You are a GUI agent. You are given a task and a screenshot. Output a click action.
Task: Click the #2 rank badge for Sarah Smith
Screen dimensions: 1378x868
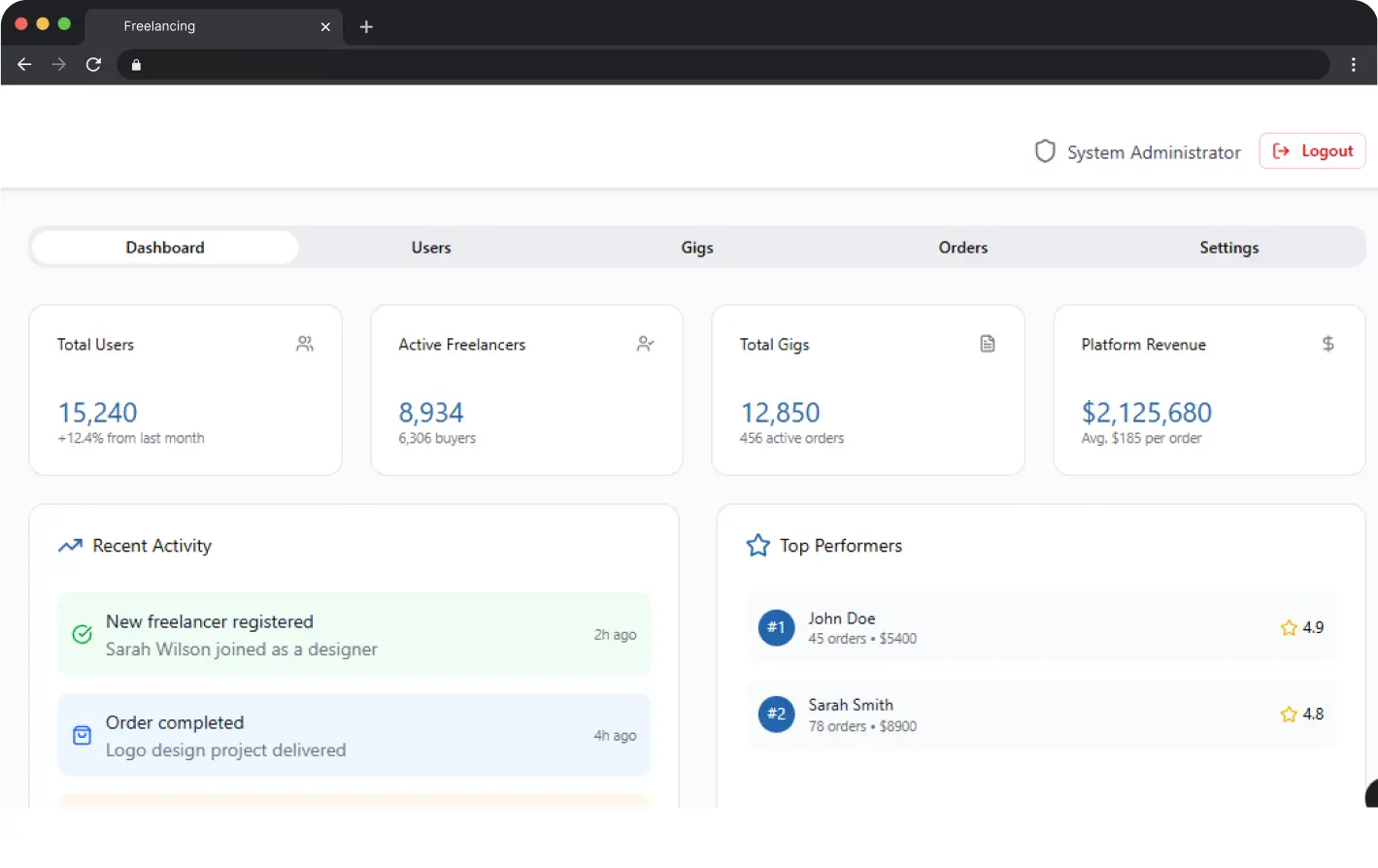click(x=777, y=715)
